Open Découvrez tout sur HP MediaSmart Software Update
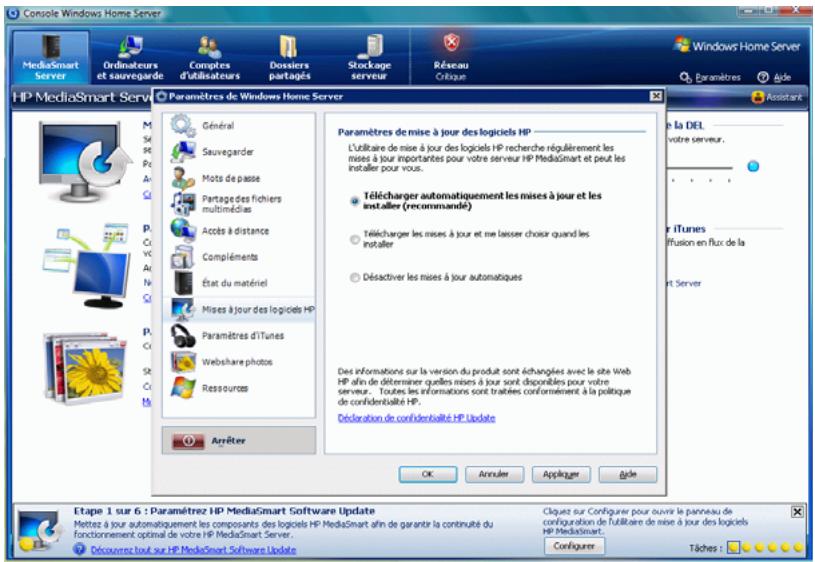 coord(193,550)
